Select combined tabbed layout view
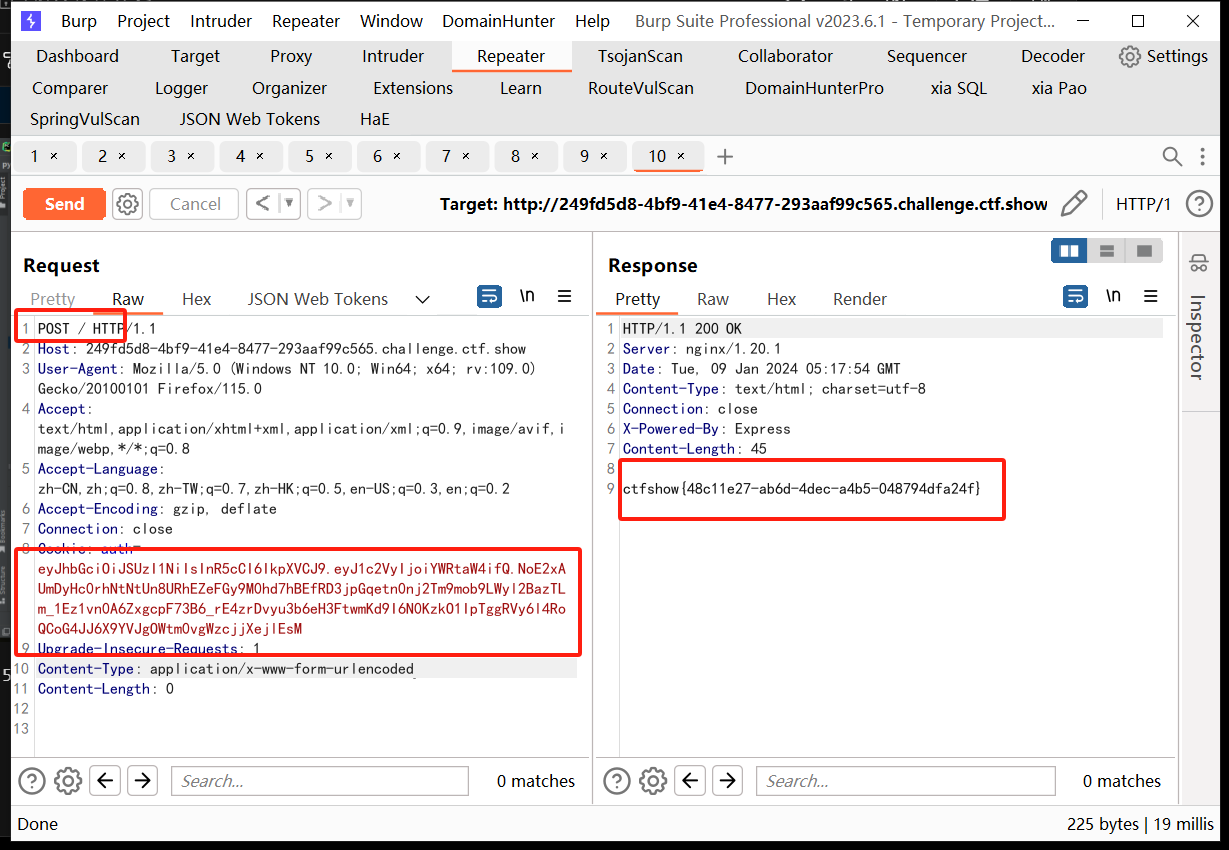The width and height of the screenshot is (1229, 850). point(1145,250)
